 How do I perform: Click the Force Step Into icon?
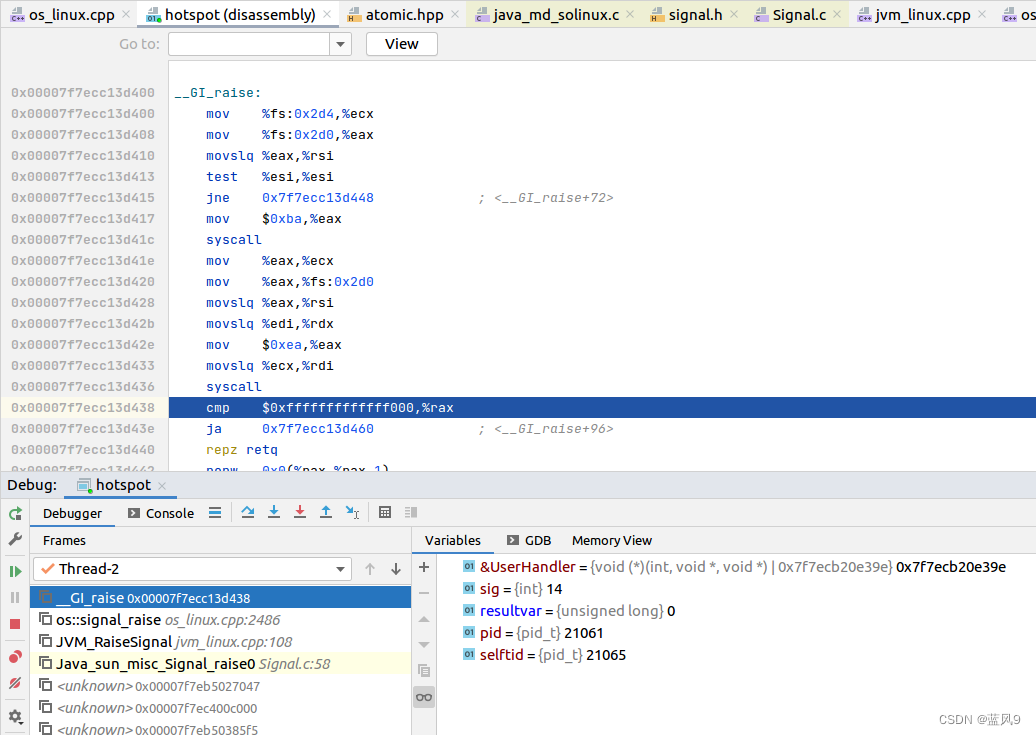coord(300,512)
